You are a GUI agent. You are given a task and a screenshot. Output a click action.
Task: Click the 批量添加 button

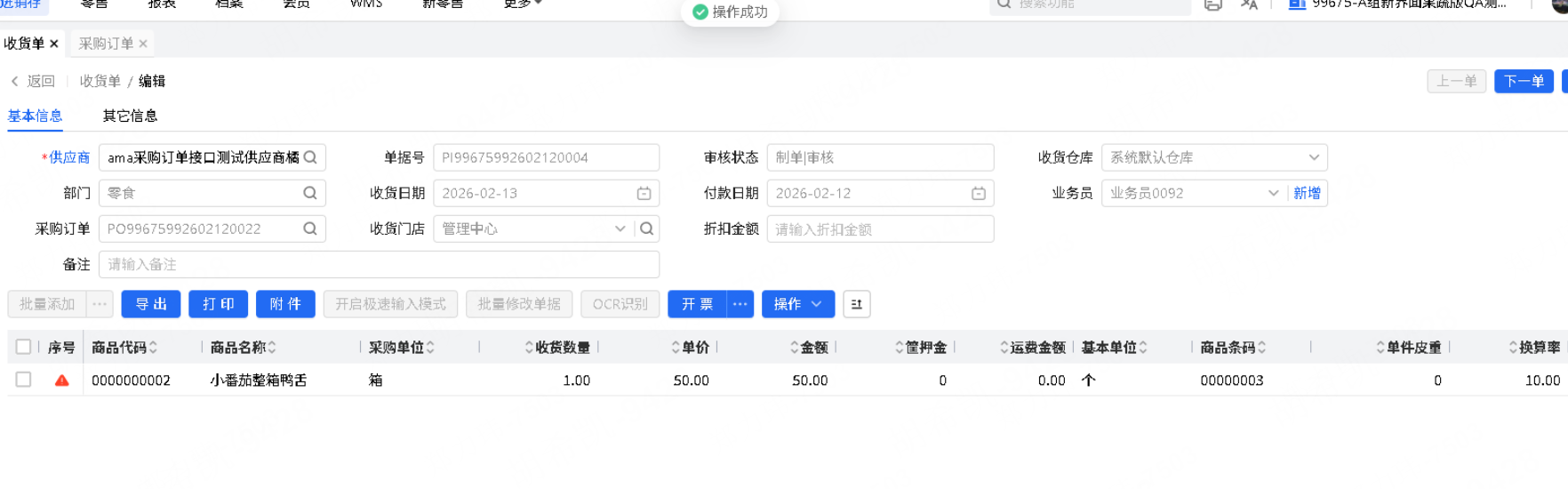[x=47, y=304]
